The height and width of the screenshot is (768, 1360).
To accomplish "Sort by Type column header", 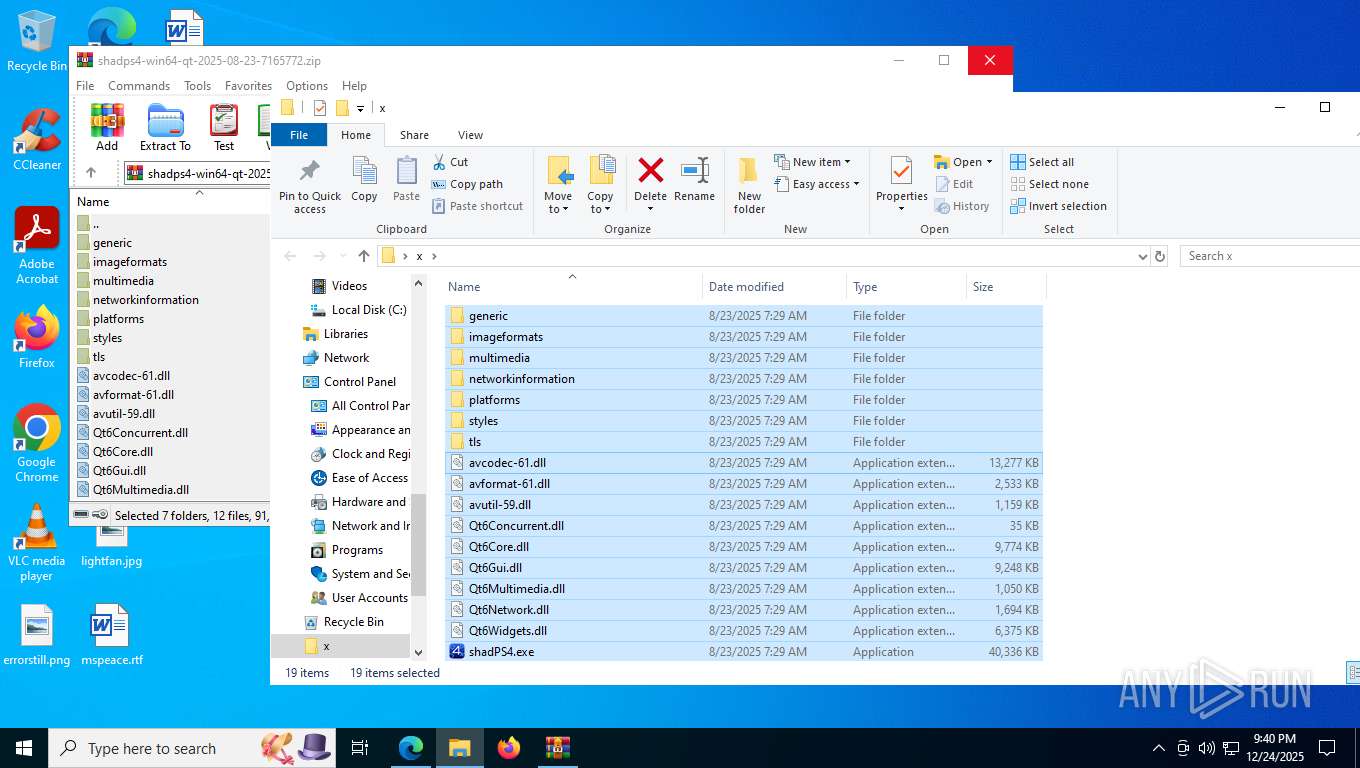I will pyautogui.click(x=906, y=287).
